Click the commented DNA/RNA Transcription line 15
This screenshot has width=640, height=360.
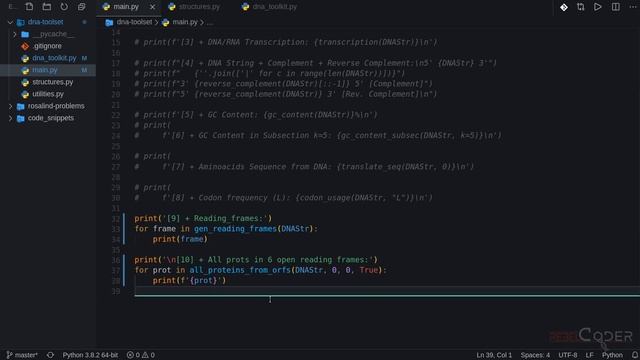pyautogui.click(x=286, y=42)
